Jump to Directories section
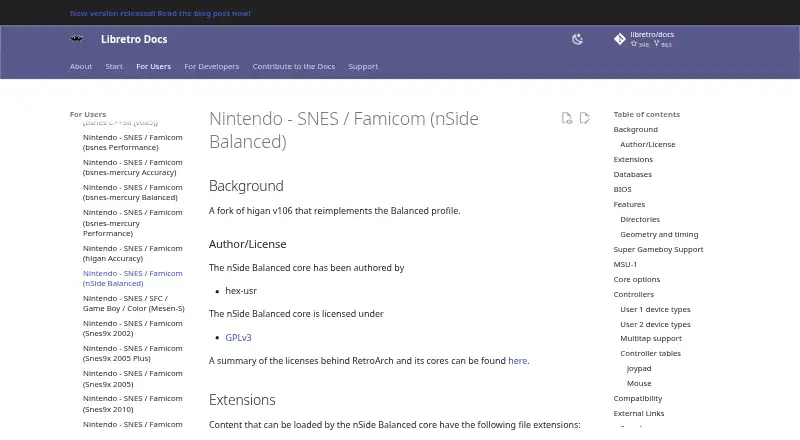 [640, 219]
